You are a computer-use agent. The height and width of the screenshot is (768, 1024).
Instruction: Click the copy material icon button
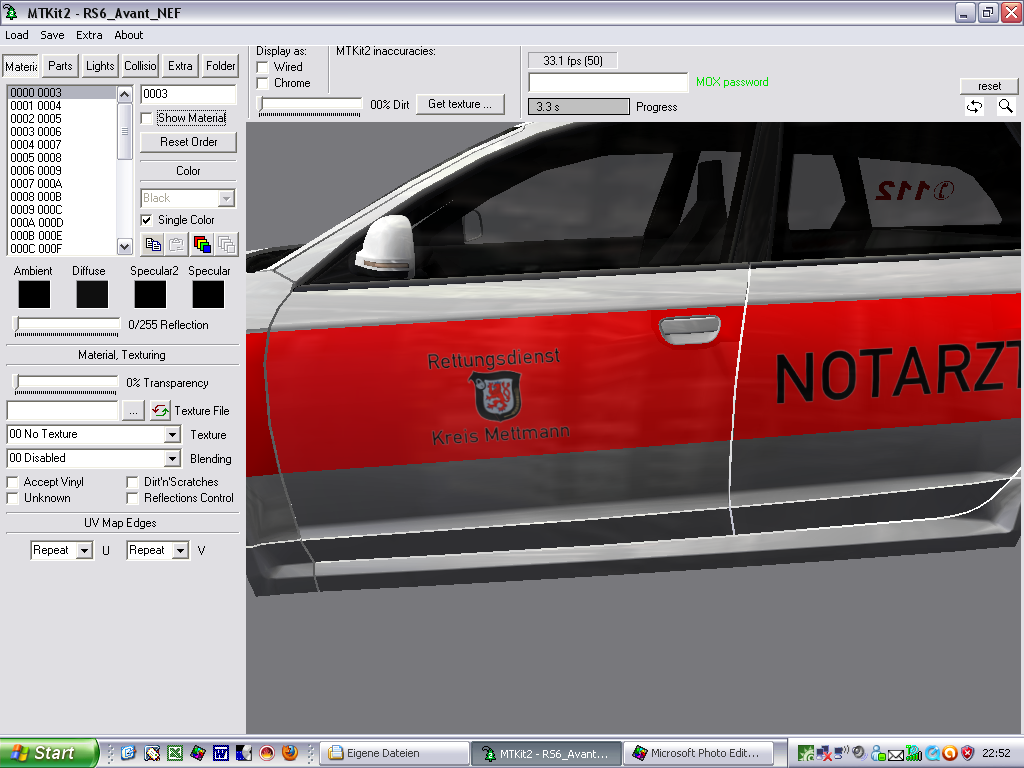pos(153,244)
